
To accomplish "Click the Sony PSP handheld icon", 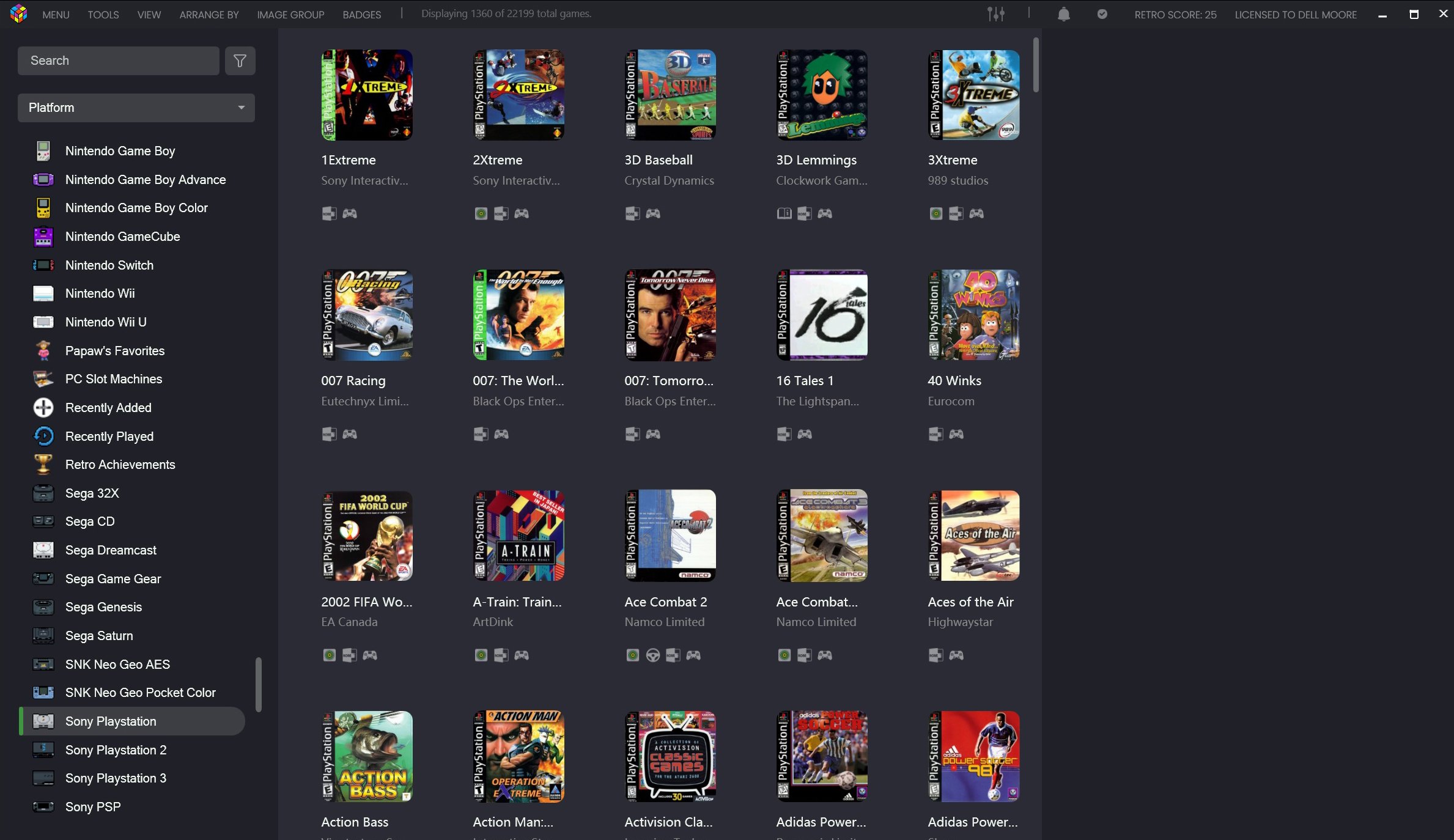I will (x=43, y=806).
